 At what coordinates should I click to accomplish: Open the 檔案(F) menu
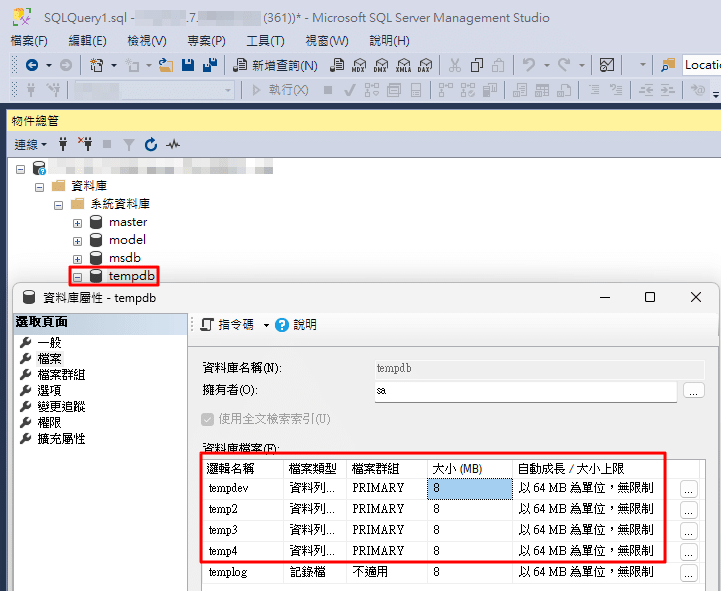[29, 41]
